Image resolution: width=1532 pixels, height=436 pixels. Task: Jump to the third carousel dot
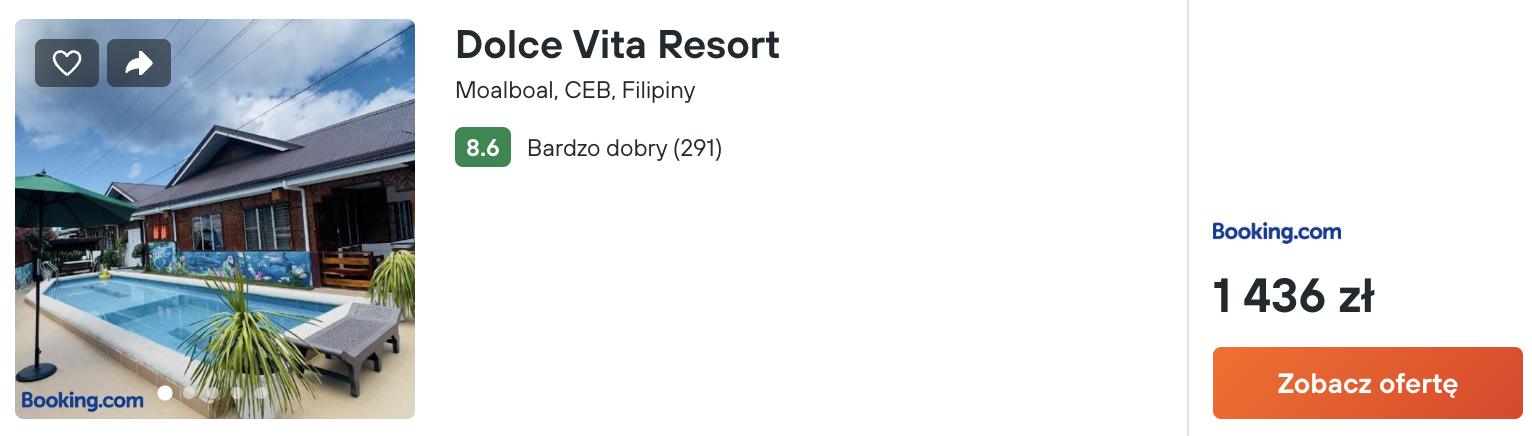click(x=213, y=393)
